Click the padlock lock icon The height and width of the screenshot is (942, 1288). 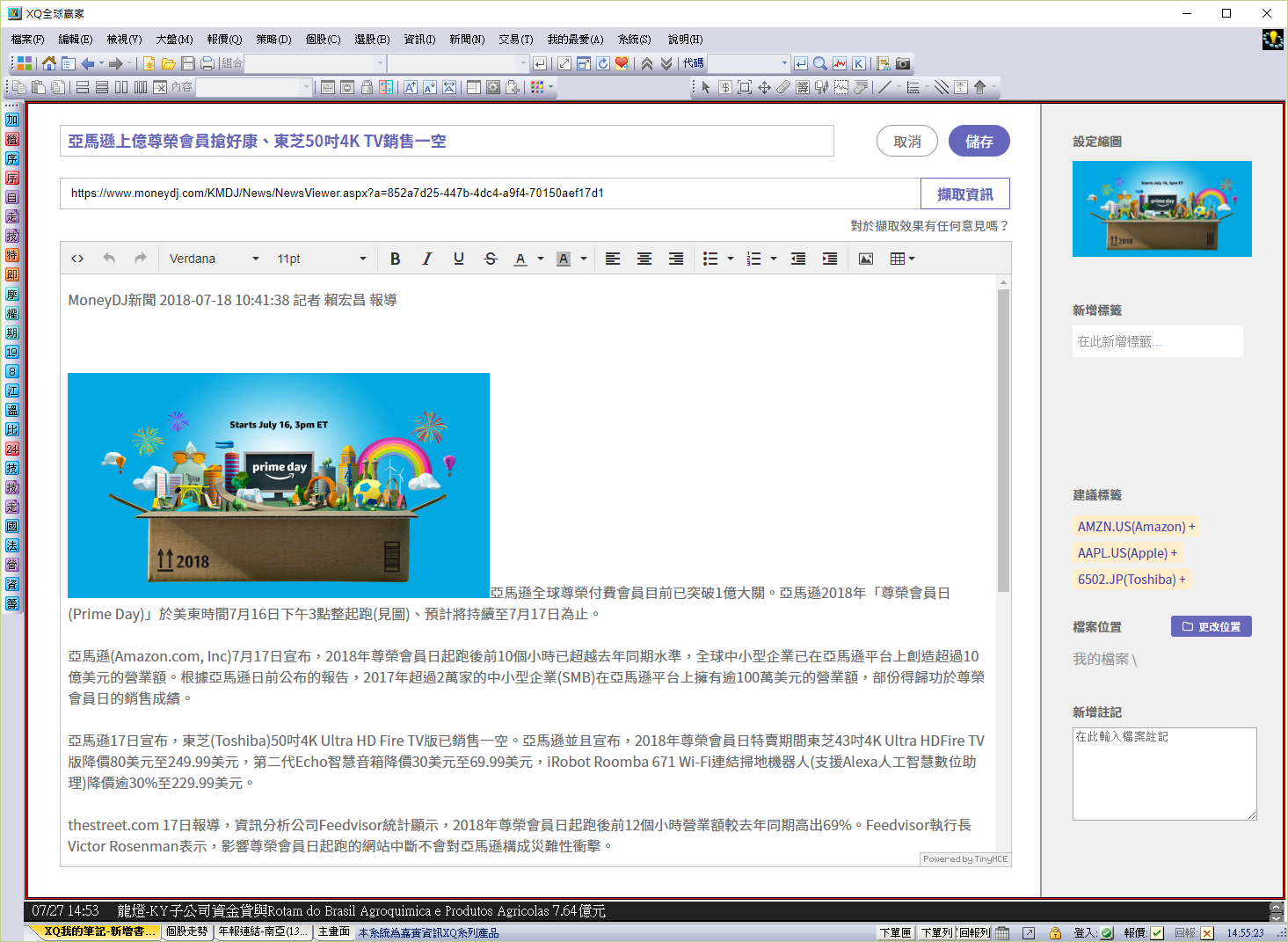pos(367,87)
